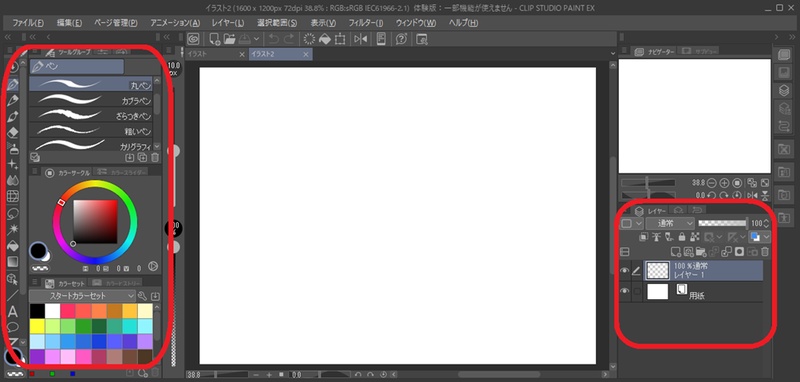Click the Edit color set wrench icon
The image size is (800, 382).
click(142, 296)
